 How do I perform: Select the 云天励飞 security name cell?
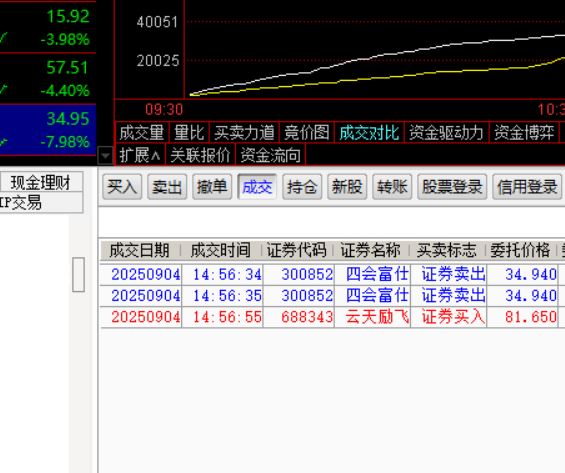point(373,317)
